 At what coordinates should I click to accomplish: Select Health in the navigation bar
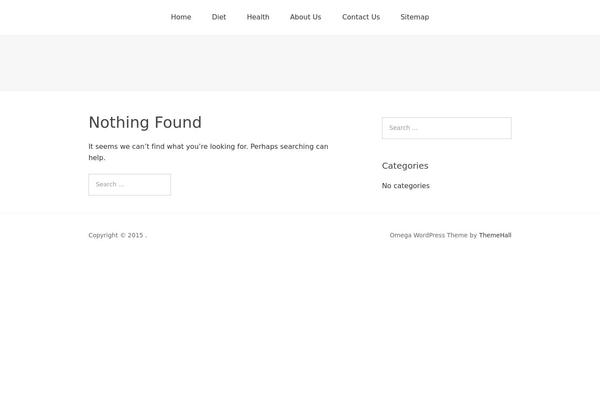[258, 17]
